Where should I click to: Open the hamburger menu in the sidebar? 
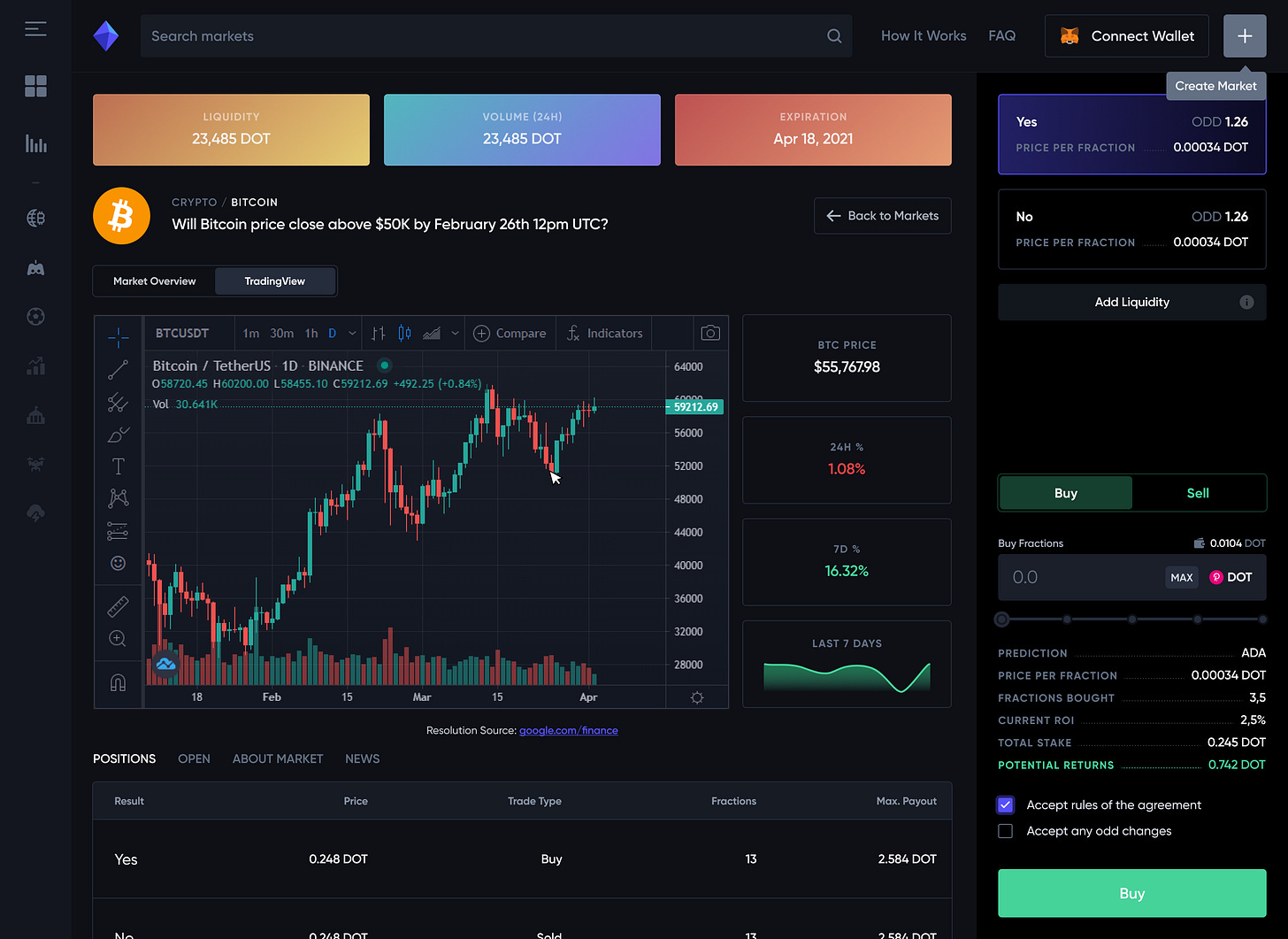pyautogui.click(x=35, y=29)
